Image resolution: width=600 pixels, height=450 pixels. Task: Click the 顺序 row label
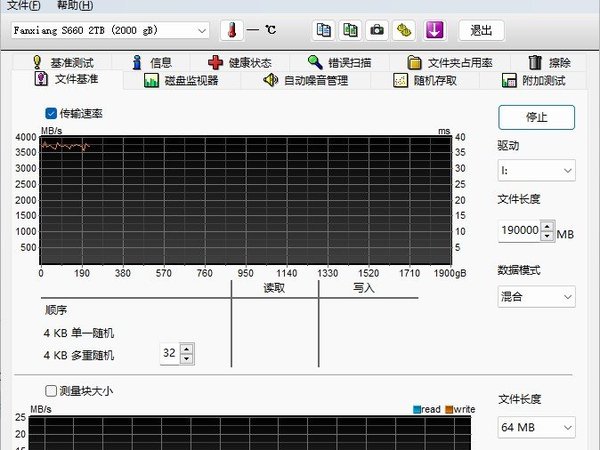[x=56, y=310]
